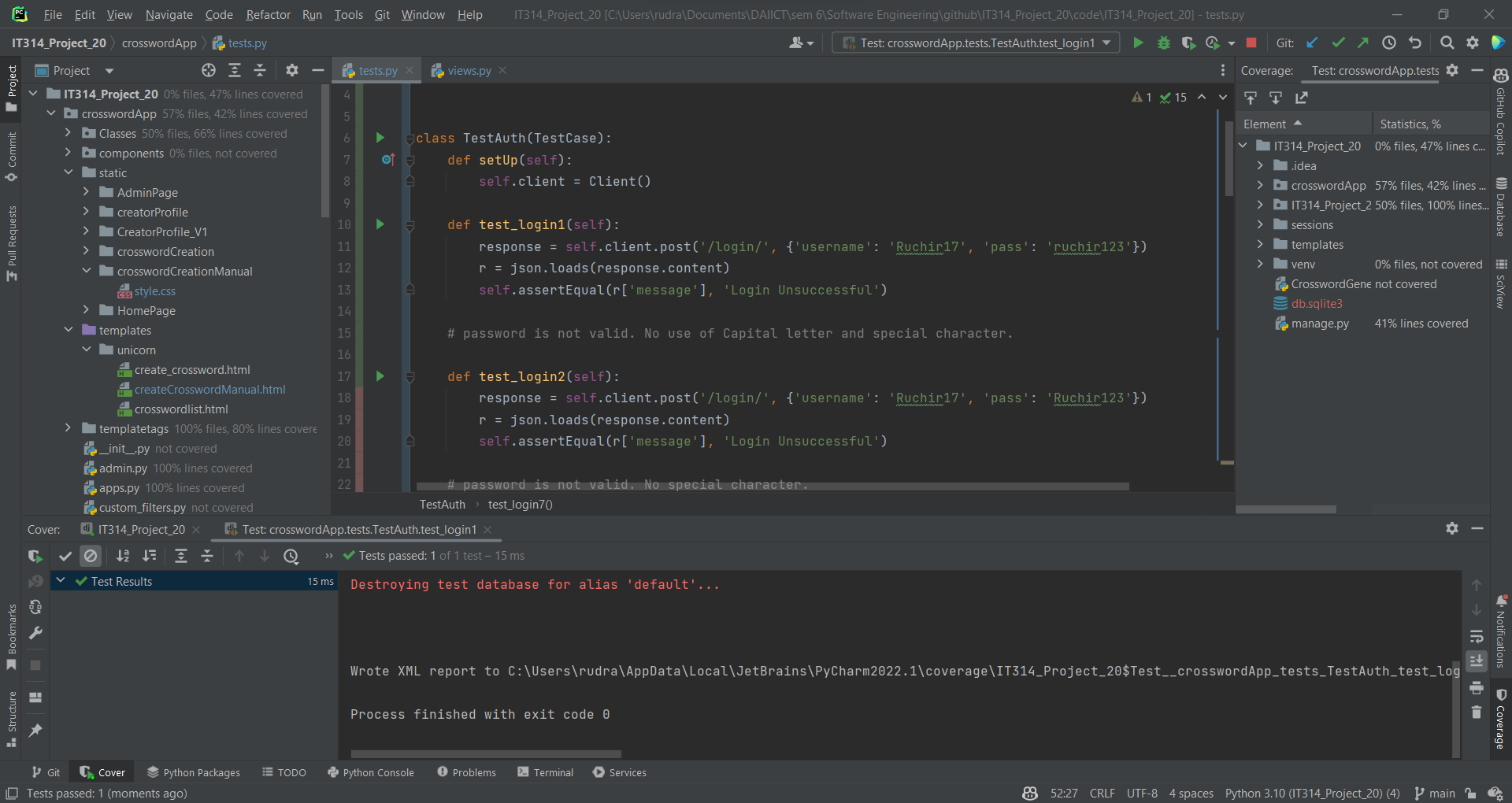
Task: Open Problems tool window
Action: click(x=466, y=772)
